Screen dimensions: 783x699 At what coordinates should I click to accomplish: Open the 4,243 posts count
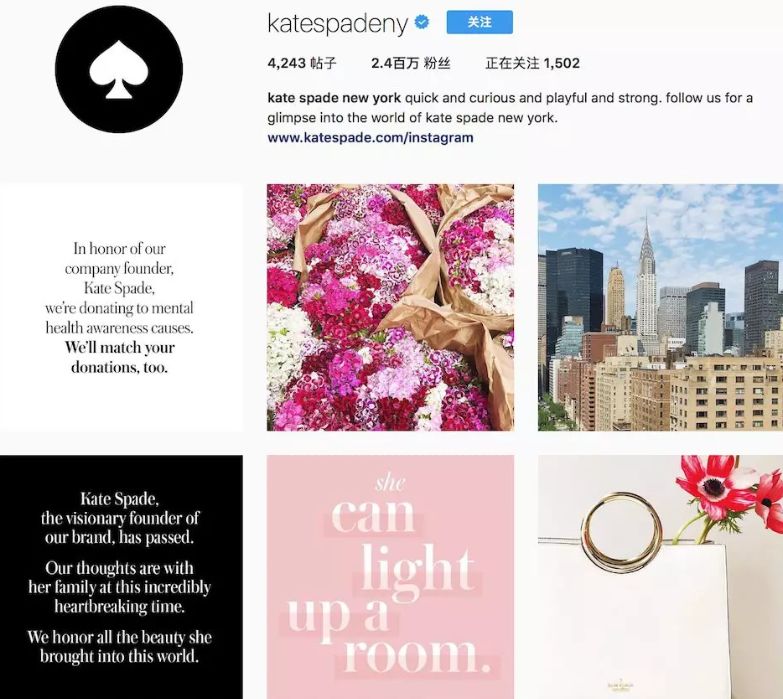302,63
